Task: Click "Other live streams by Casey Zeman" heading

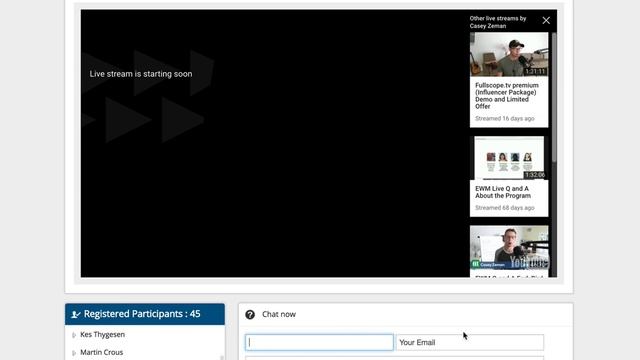Action: (x=498, y=22)
